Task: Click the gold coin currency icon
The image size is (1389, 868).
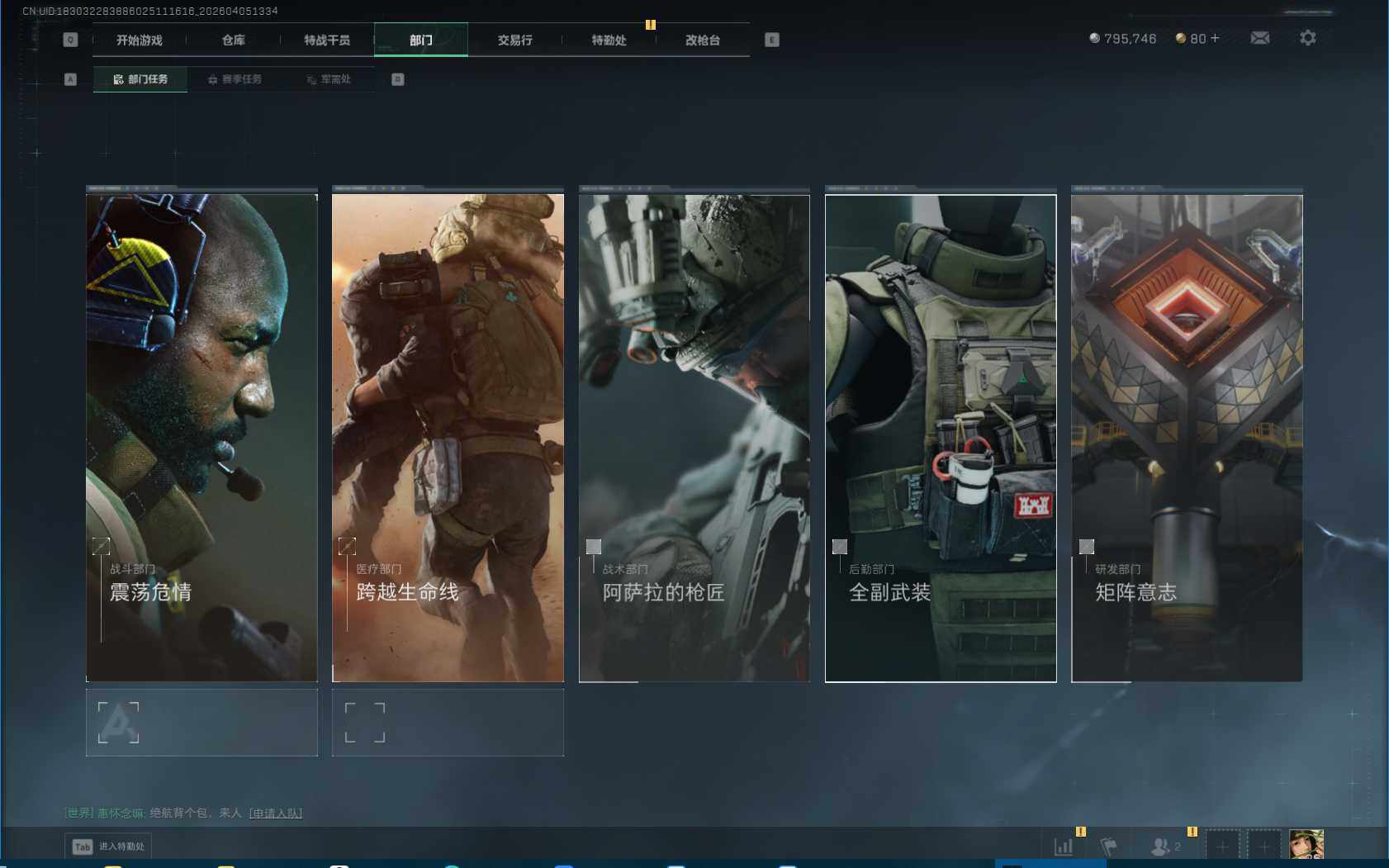Action: [1181, 38]
